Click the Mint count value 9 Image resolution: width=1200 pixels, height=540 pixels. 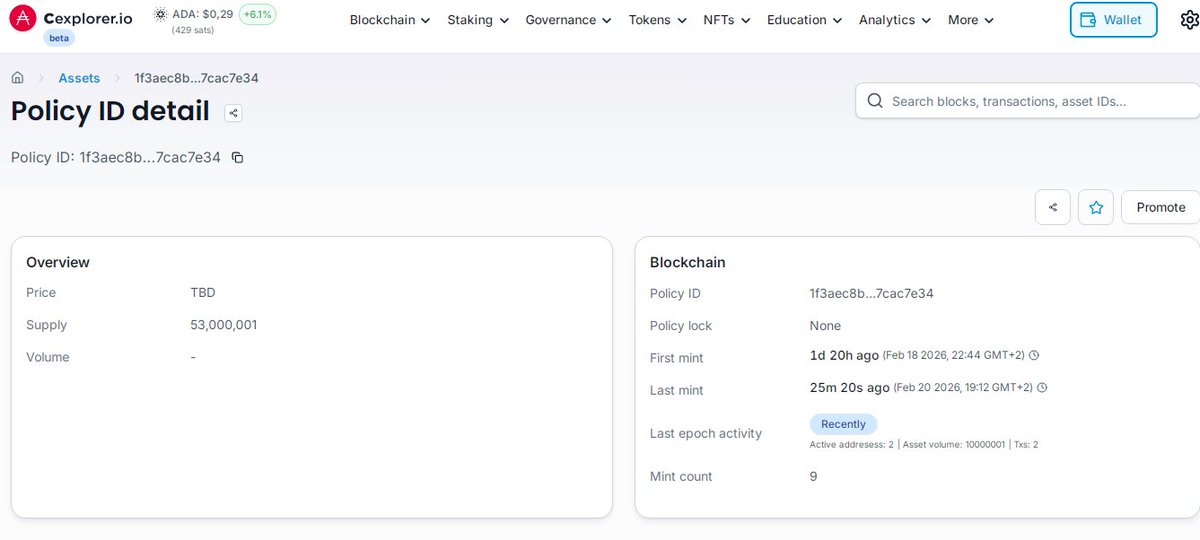coord(814,476)
